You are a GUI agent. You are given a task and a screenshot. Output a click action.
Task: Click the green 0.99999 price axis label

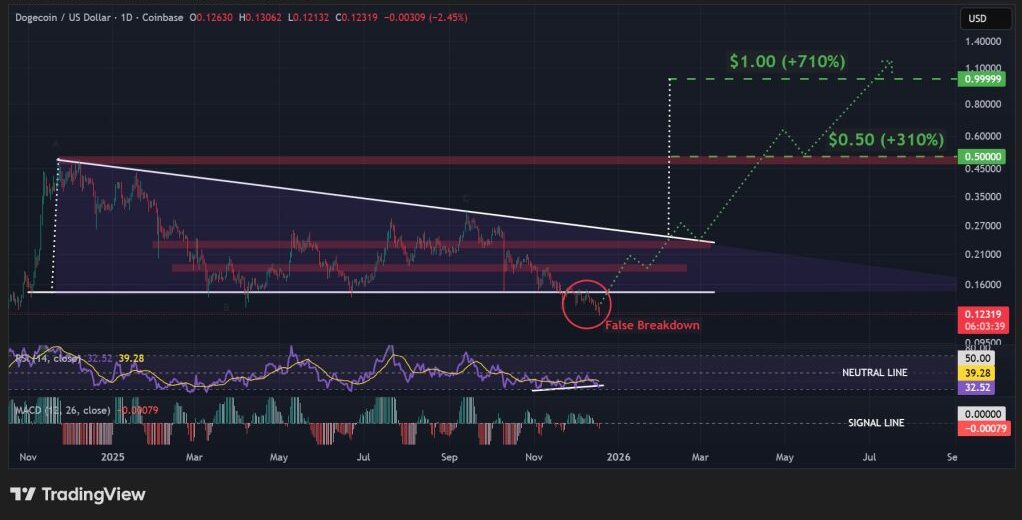coord(984,79)
